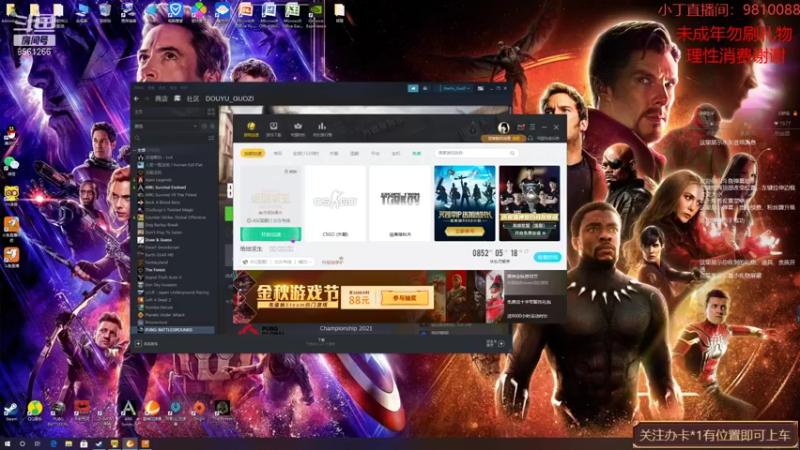Select the CSGO game card
This screenshot has height=450, width=800.
[335, 203]
